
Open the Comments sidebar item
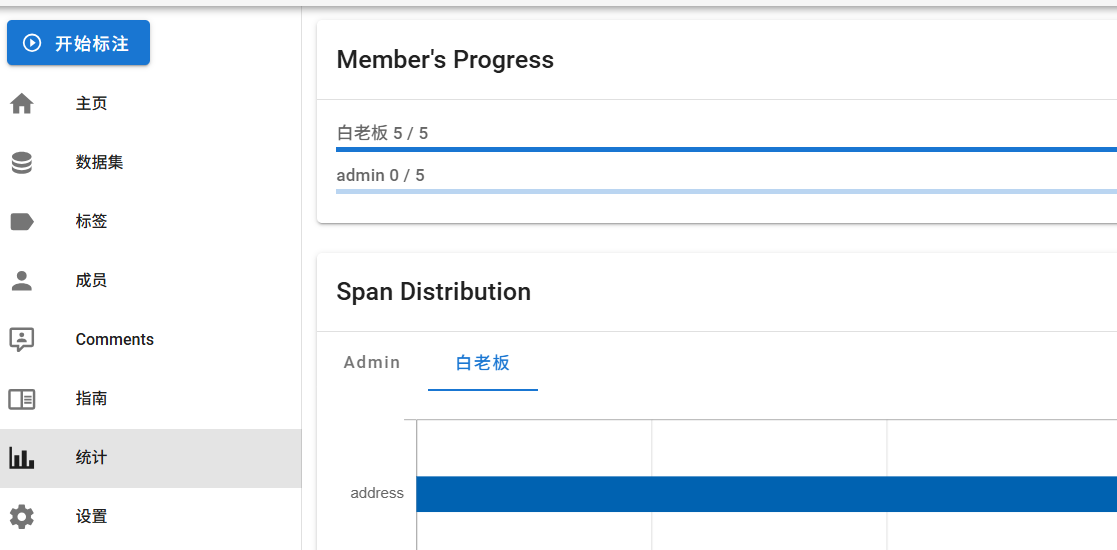click(150, 339)
